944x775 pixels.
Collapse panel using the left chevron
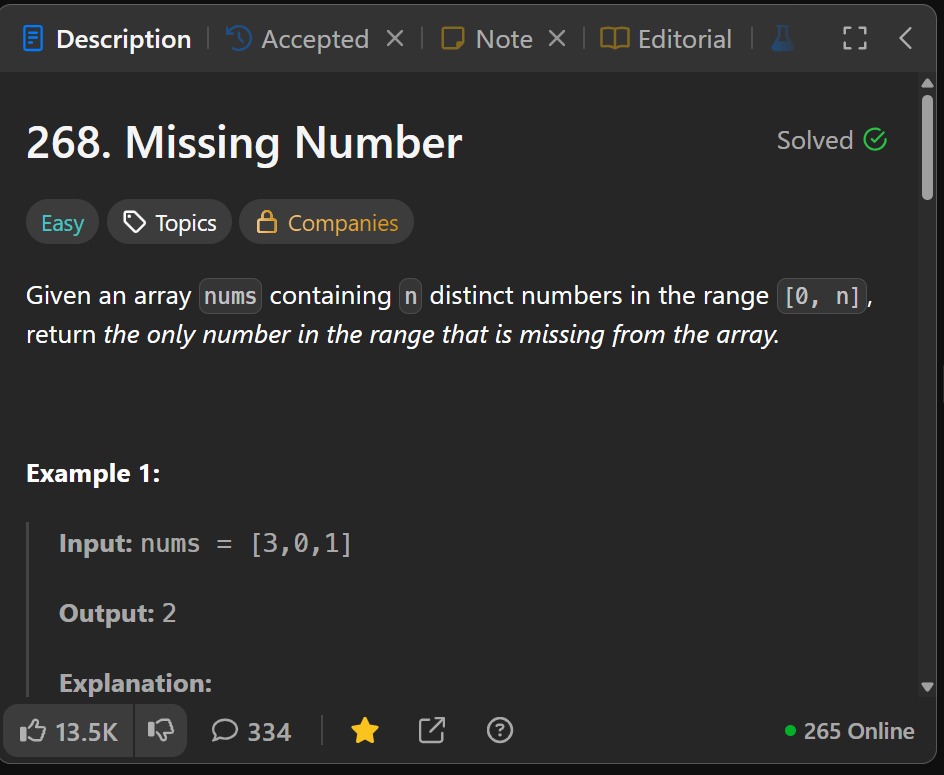click(905, 39)
